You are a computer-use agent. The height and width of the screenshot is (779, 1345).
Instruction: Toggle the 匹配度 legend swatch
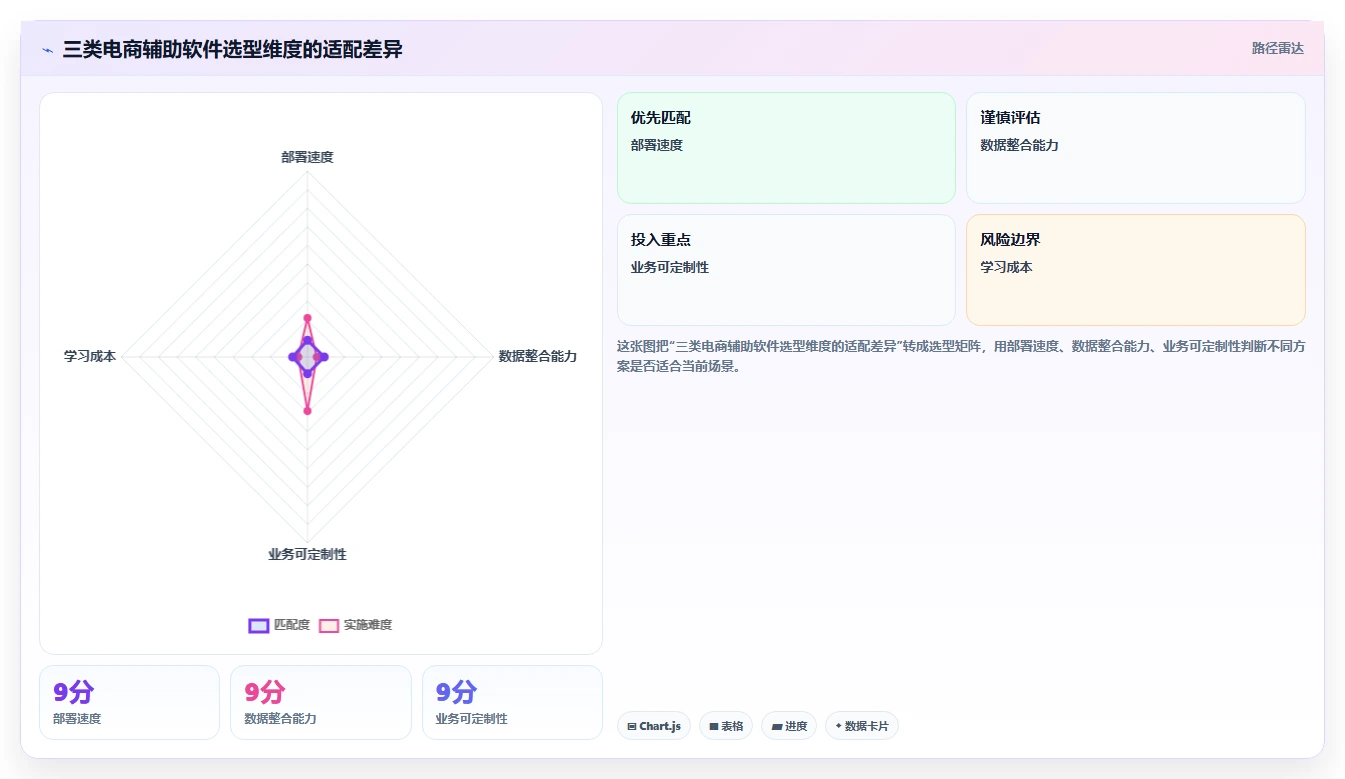pyautogui.click(x=258, y=625)
